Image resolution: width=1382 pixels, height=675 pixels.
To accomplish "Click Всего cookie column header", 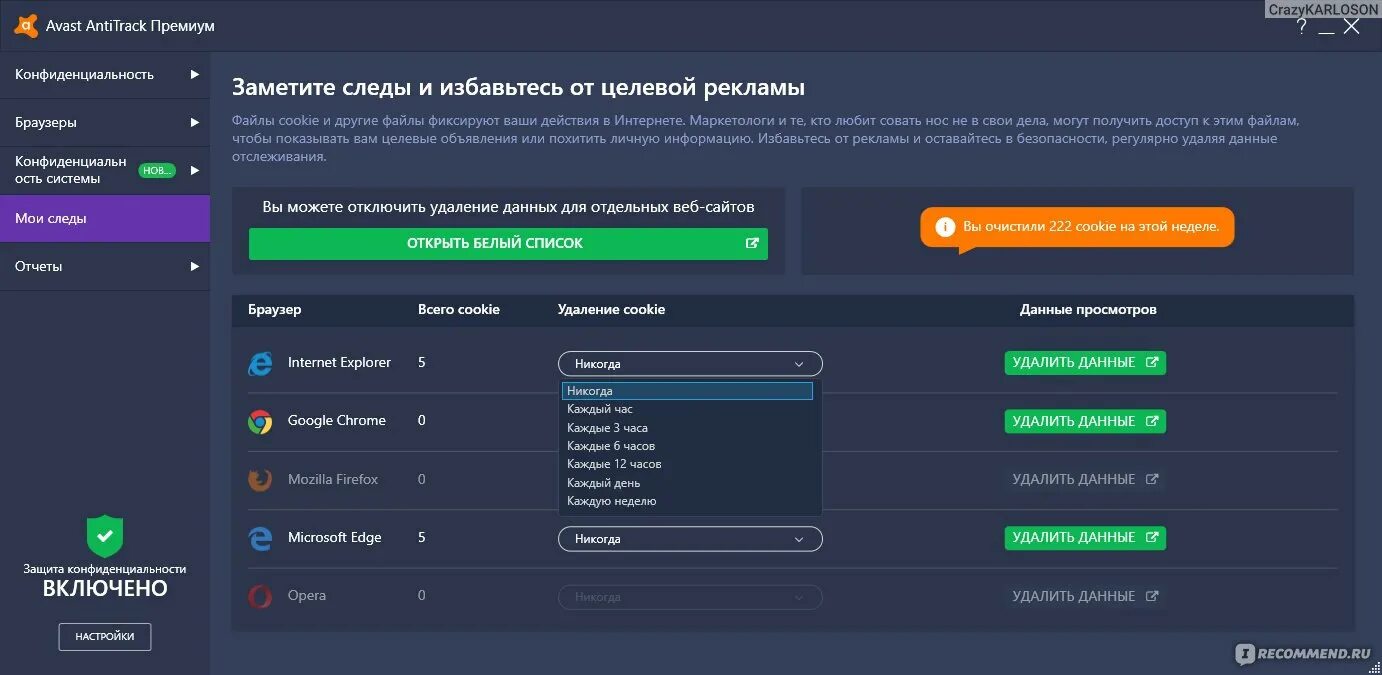I will (x=459, y=309).
